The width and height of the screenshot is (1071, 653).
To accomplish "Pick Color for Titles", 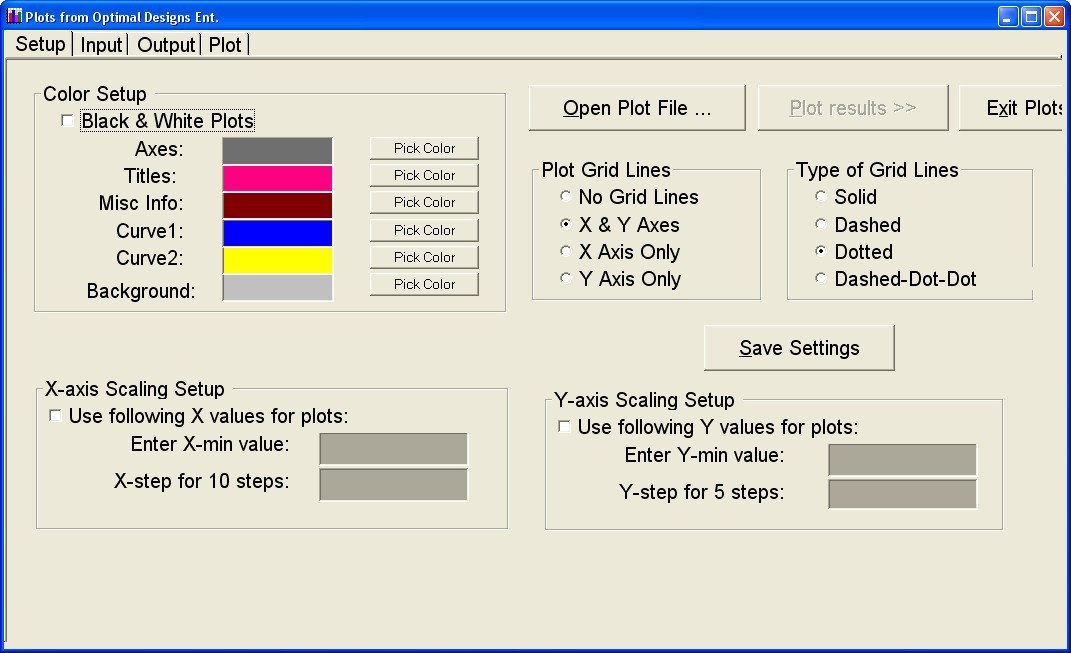I will (424, 176).
